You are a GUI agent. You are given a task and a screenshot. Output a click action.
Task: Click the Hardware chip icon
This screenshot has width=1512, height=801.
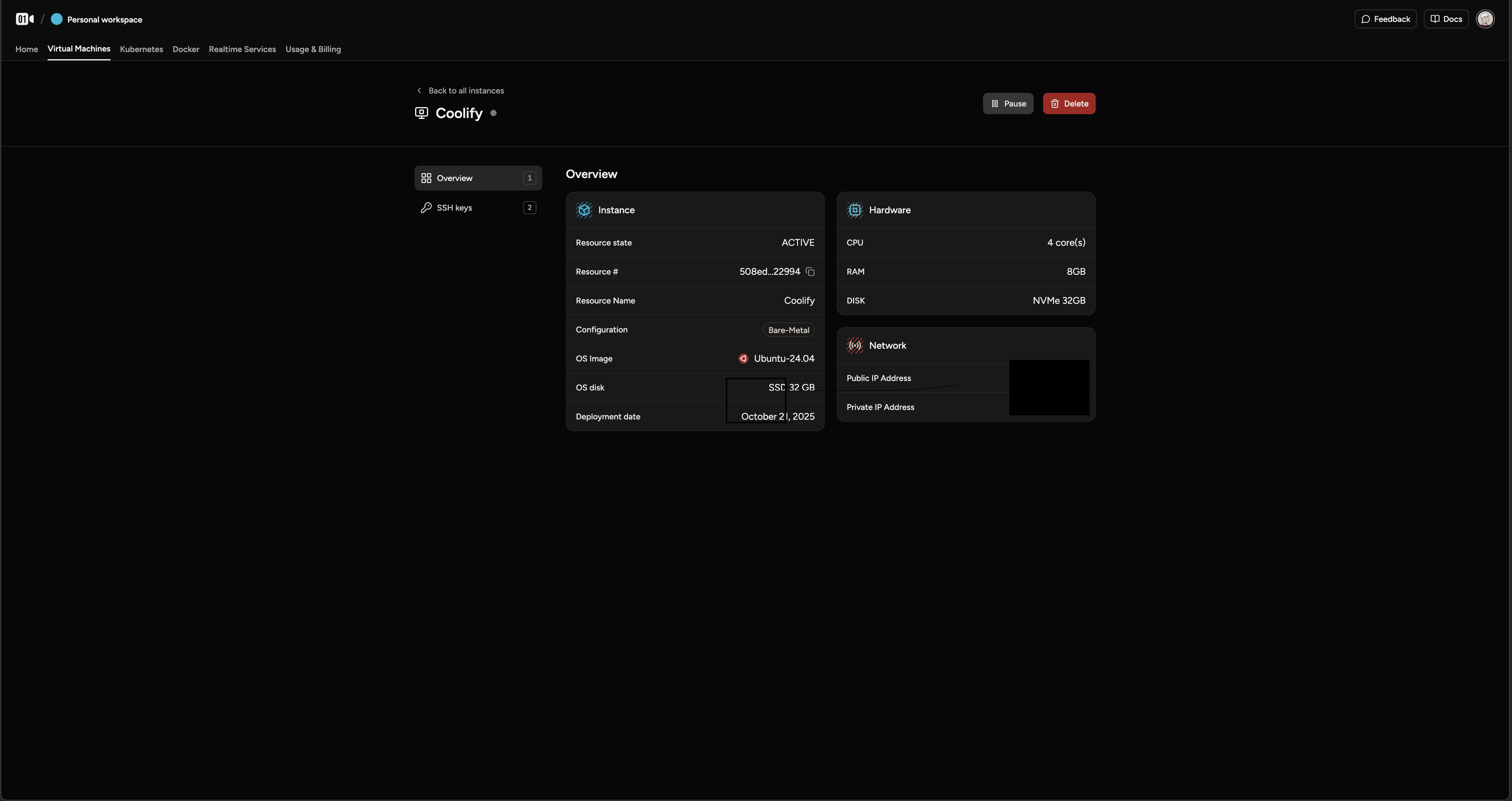855,210
